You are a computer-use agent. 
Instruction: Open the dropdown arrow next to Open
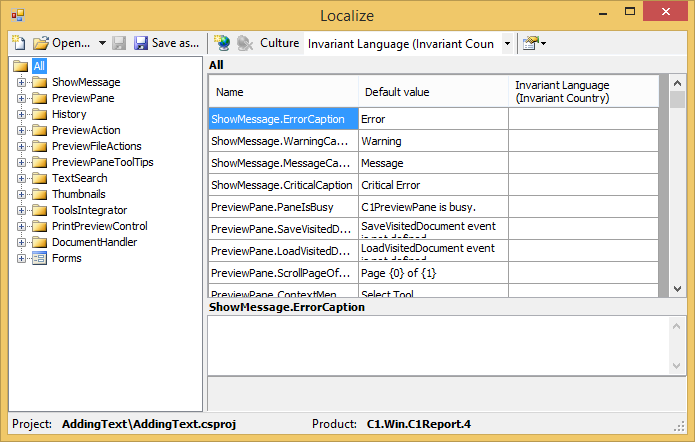102,43
